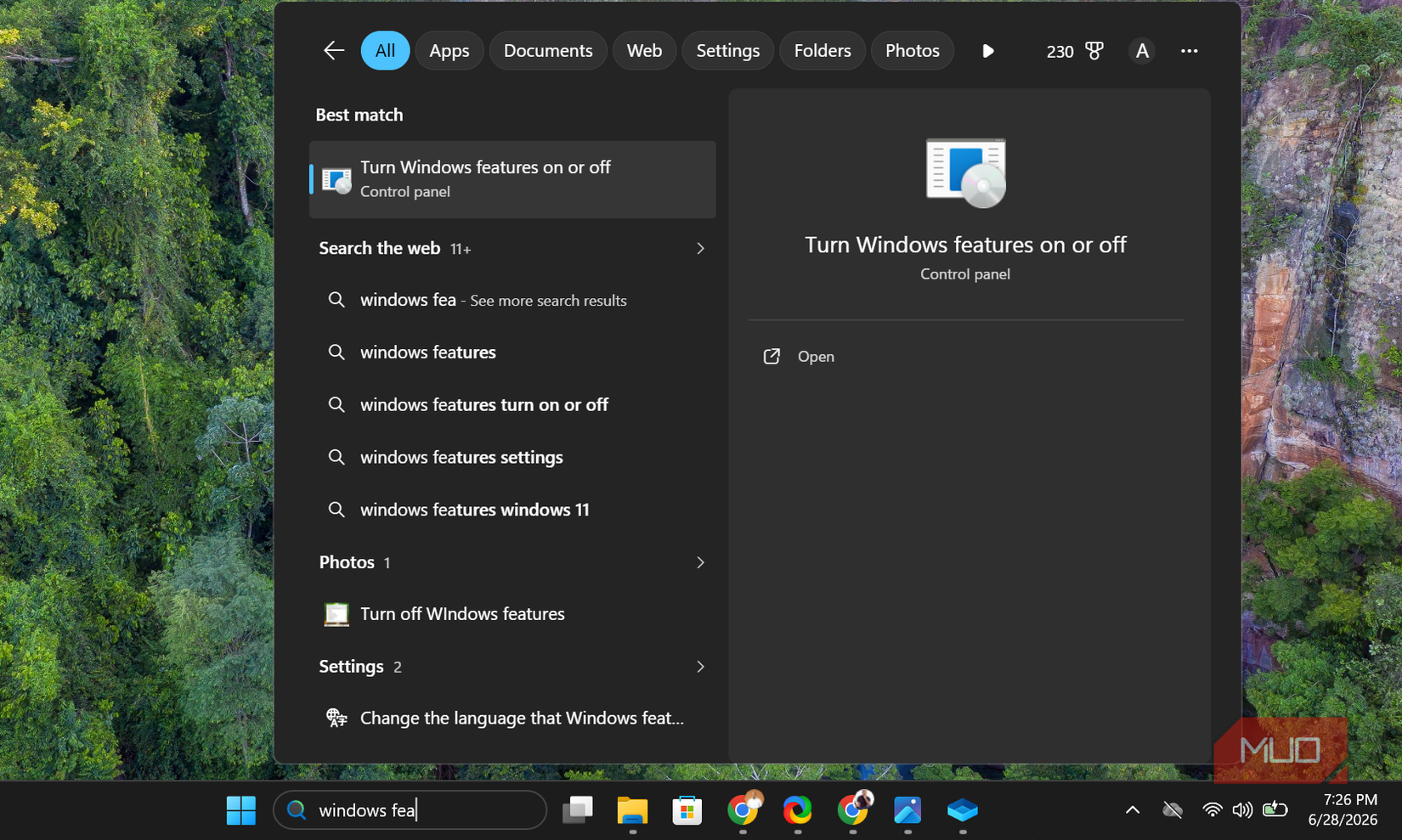Viewport: 1402px width, 840px height.
Task: Show hidden system tray icons
Action: tap(1133, 810)
